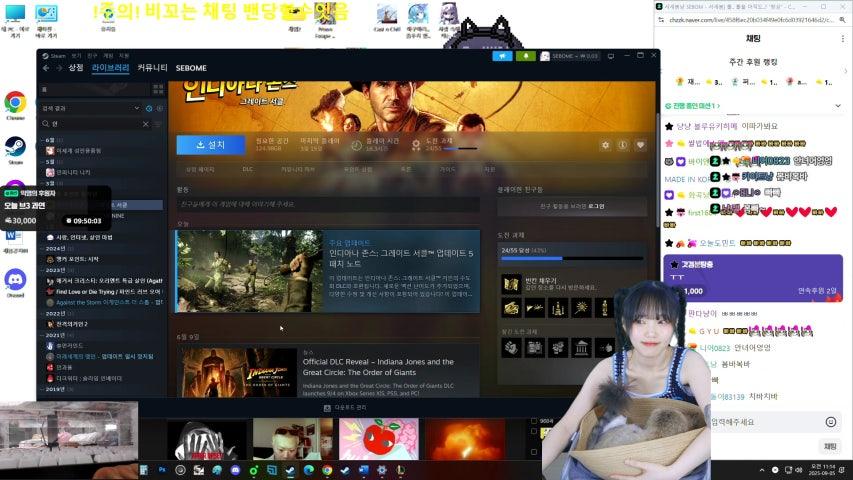The width and height of the screenshot is (853, 480).
Task: Open Steam from the taskbar
Action: [x=290, y=470]
